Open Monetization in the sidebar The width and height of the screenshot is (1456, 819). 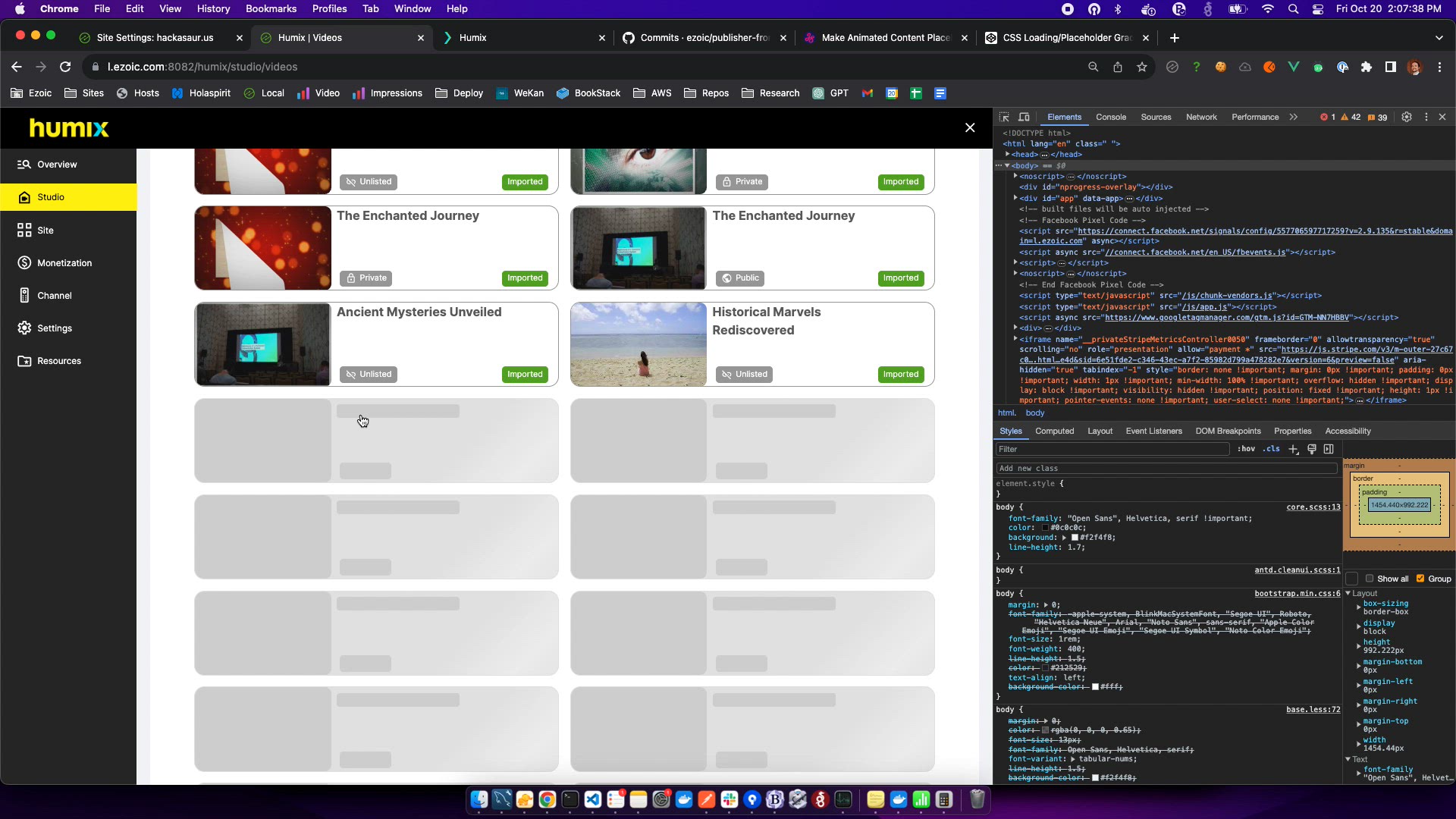(x=64, y=263)
